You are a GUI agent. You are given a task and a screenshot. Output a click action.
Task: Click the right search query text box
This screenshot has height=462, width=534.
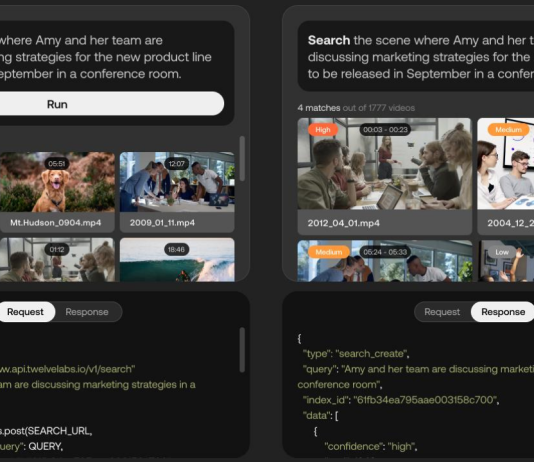416,57
